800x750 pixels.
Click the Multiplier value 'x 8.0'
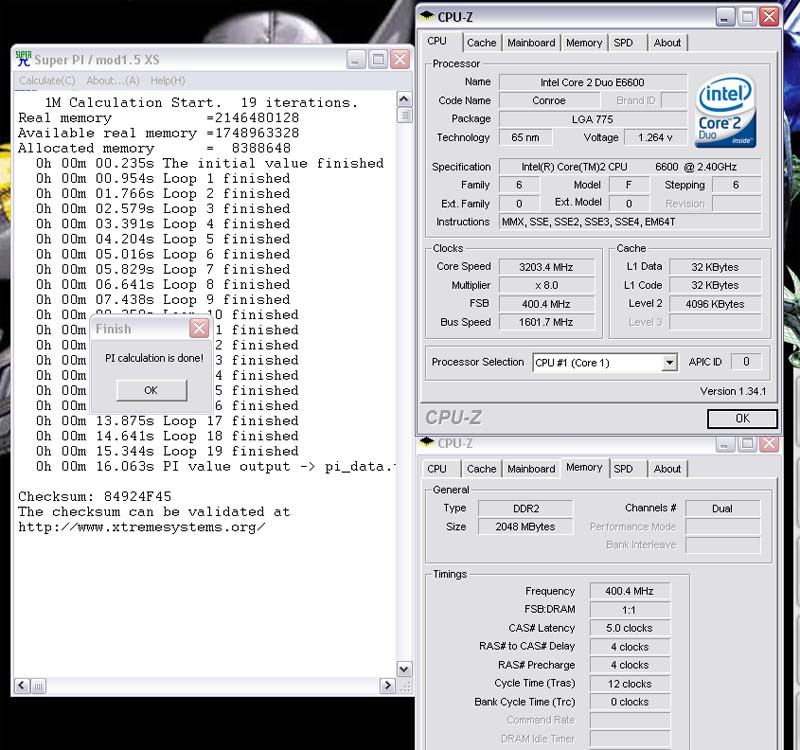(x=546, y=285)
